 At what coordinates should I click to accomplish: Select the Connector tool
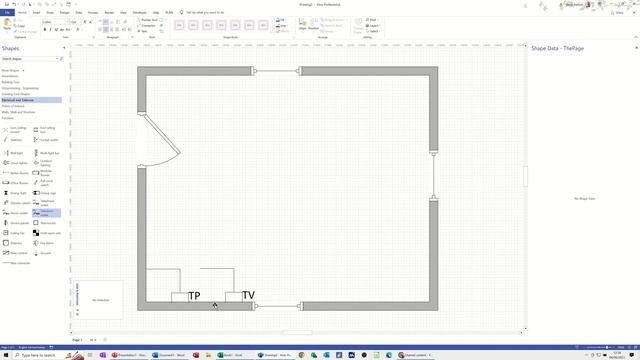point(147,25)
